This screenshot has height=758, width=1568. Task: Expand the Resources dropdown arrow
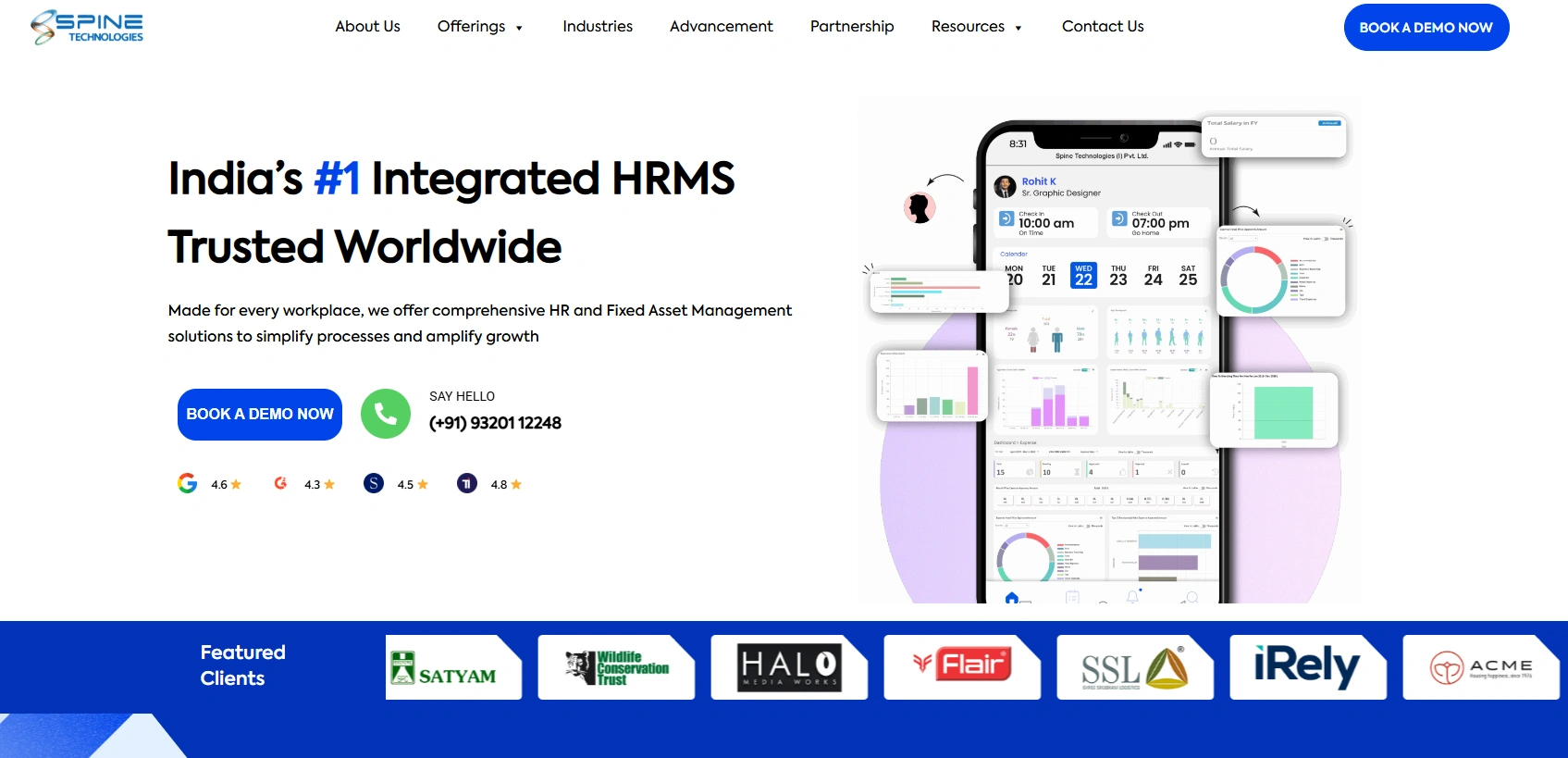1019,28
